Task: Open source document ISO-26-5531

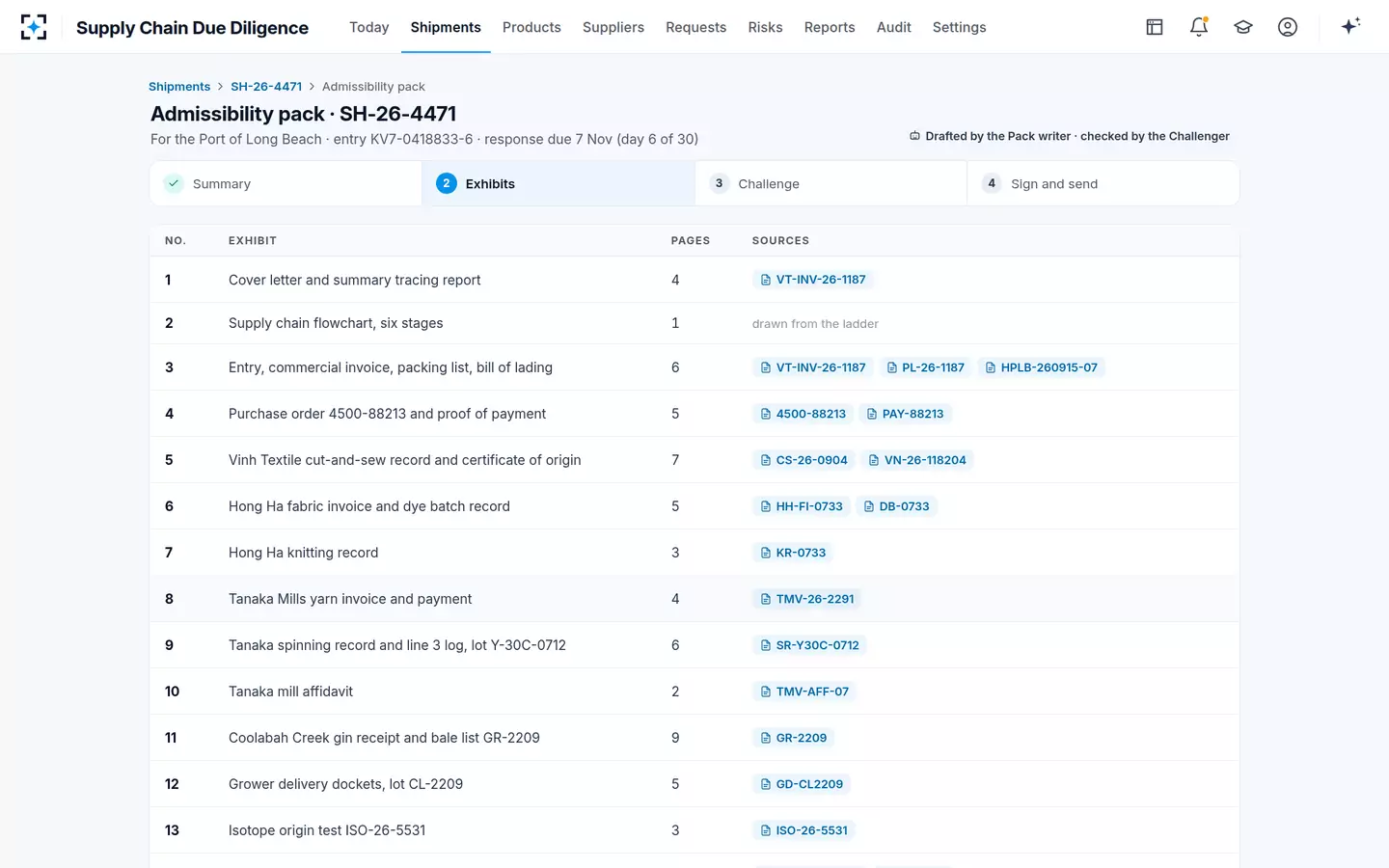Action: point(803,830)
